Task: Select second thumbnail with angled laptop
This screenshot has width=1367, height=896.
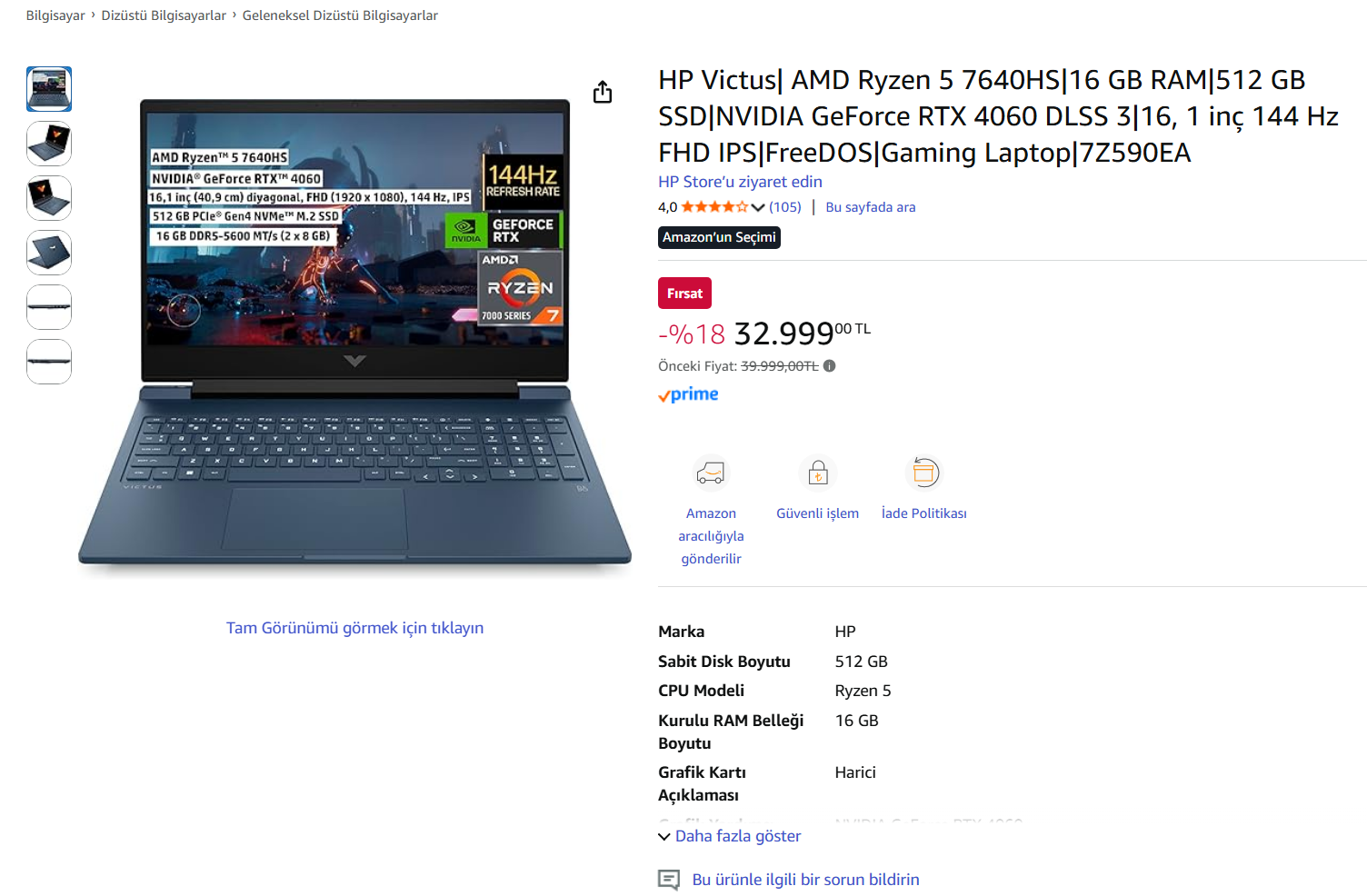Action: point(49,144)
